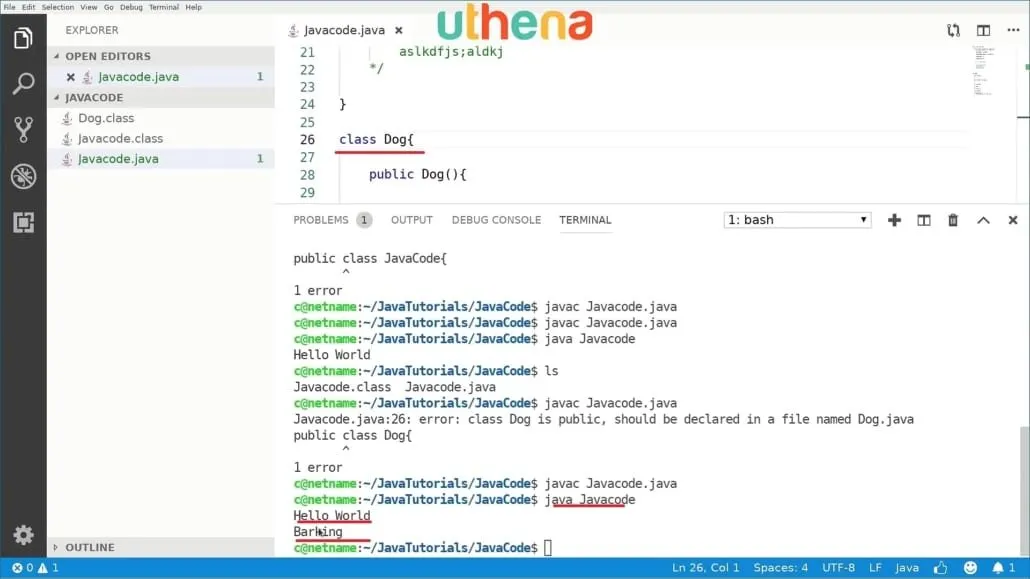Click the EXPLORER panel title
This screenshot has width=1030, height=579.
point(92,30)
